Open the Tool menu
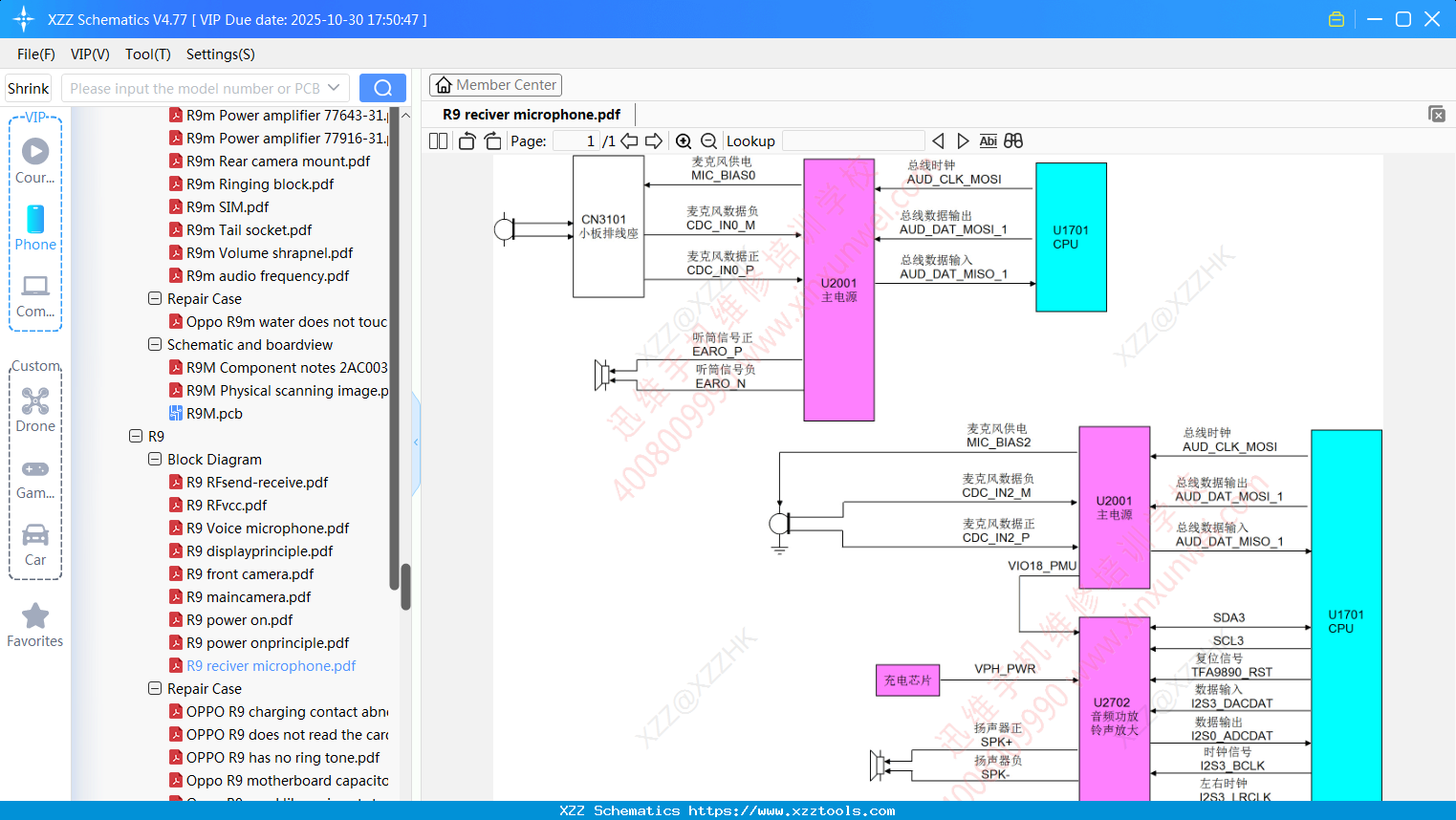Screen dimensions: 1456x820 148,54
